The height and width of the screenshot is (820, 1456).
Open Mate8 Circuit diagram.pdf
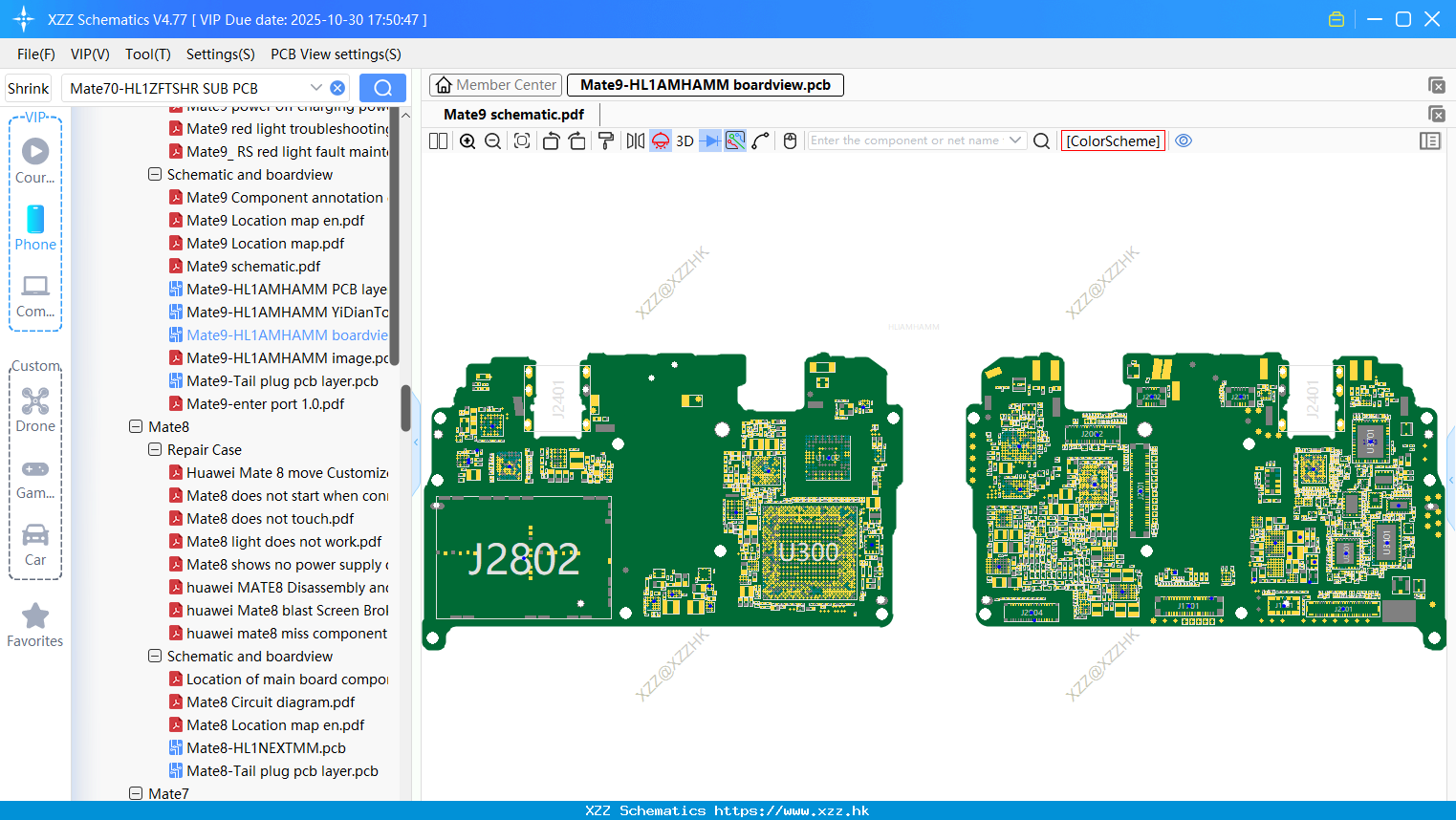(271, 701)
